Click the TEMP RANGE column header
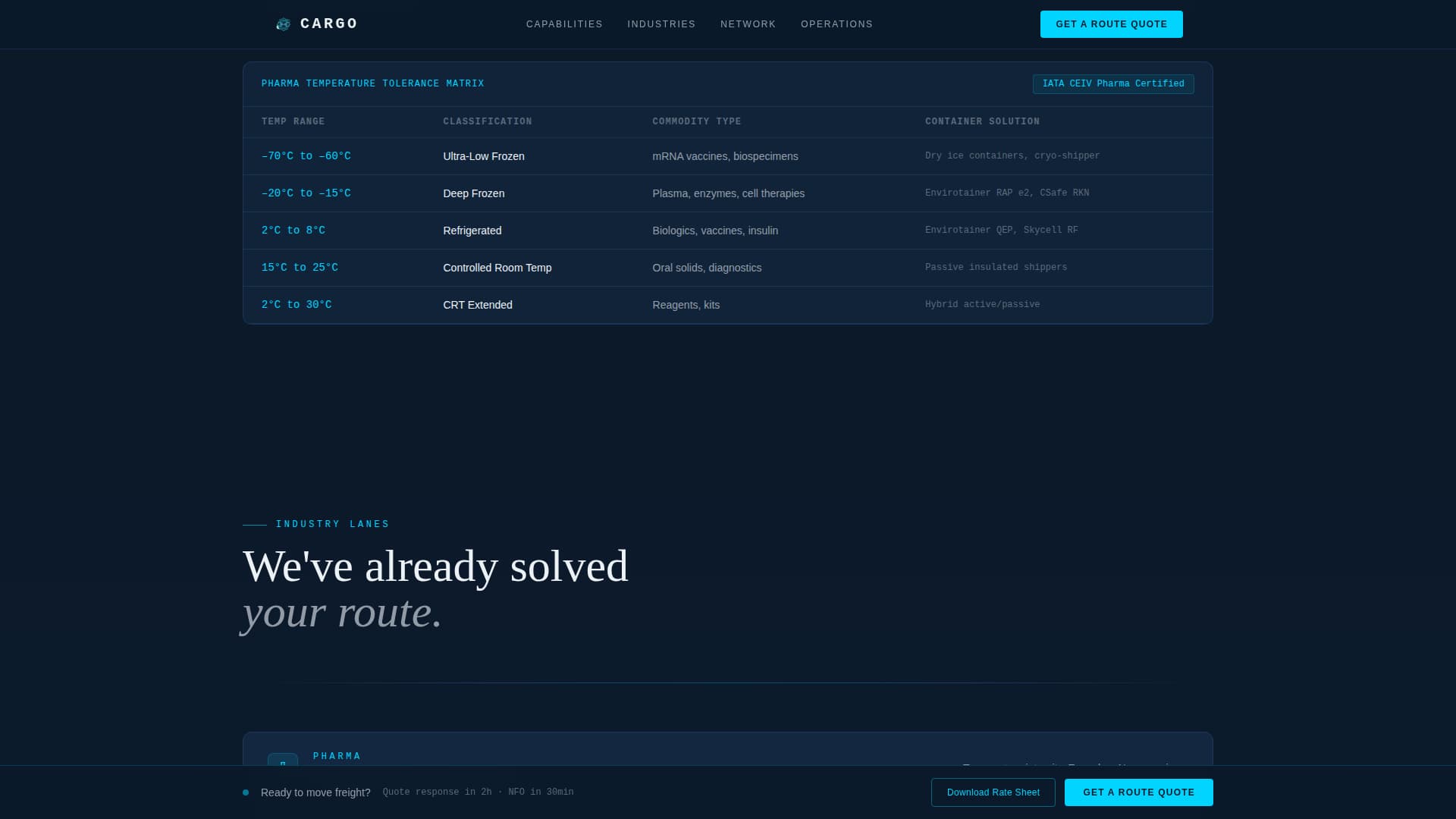The height and width of the screenshot is (819, 1456). 293,121
